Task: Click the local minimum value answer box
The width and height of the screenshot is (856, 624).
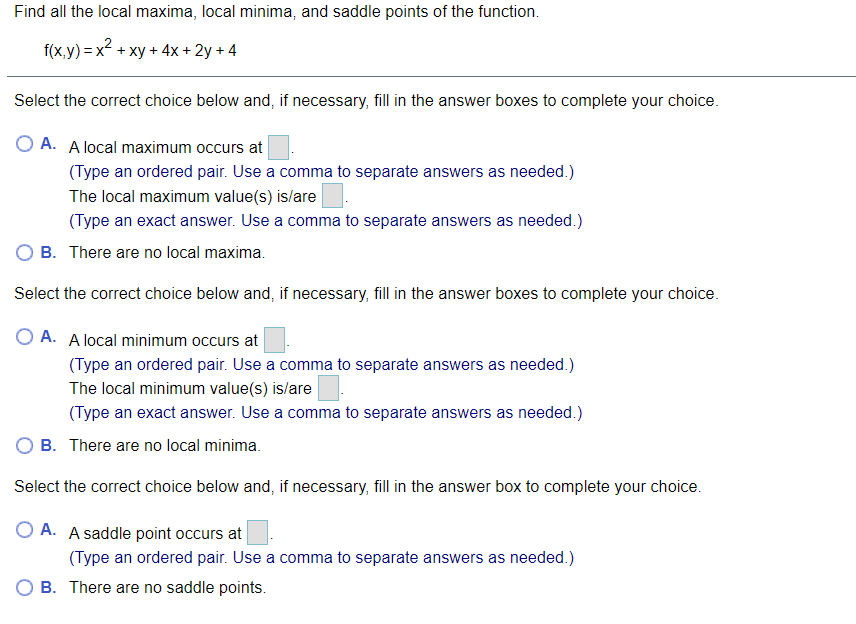Action: pos(328,388)
